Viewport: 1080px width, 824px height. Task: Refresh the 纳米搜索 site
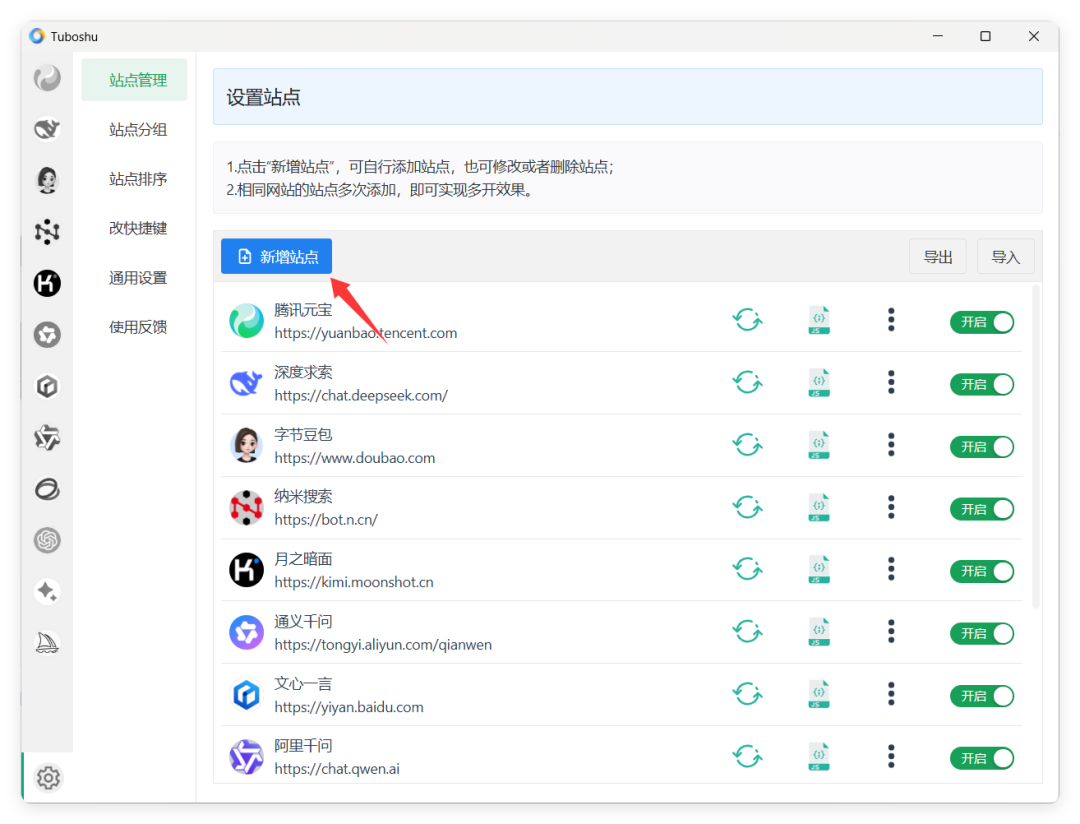click(747, 507)
